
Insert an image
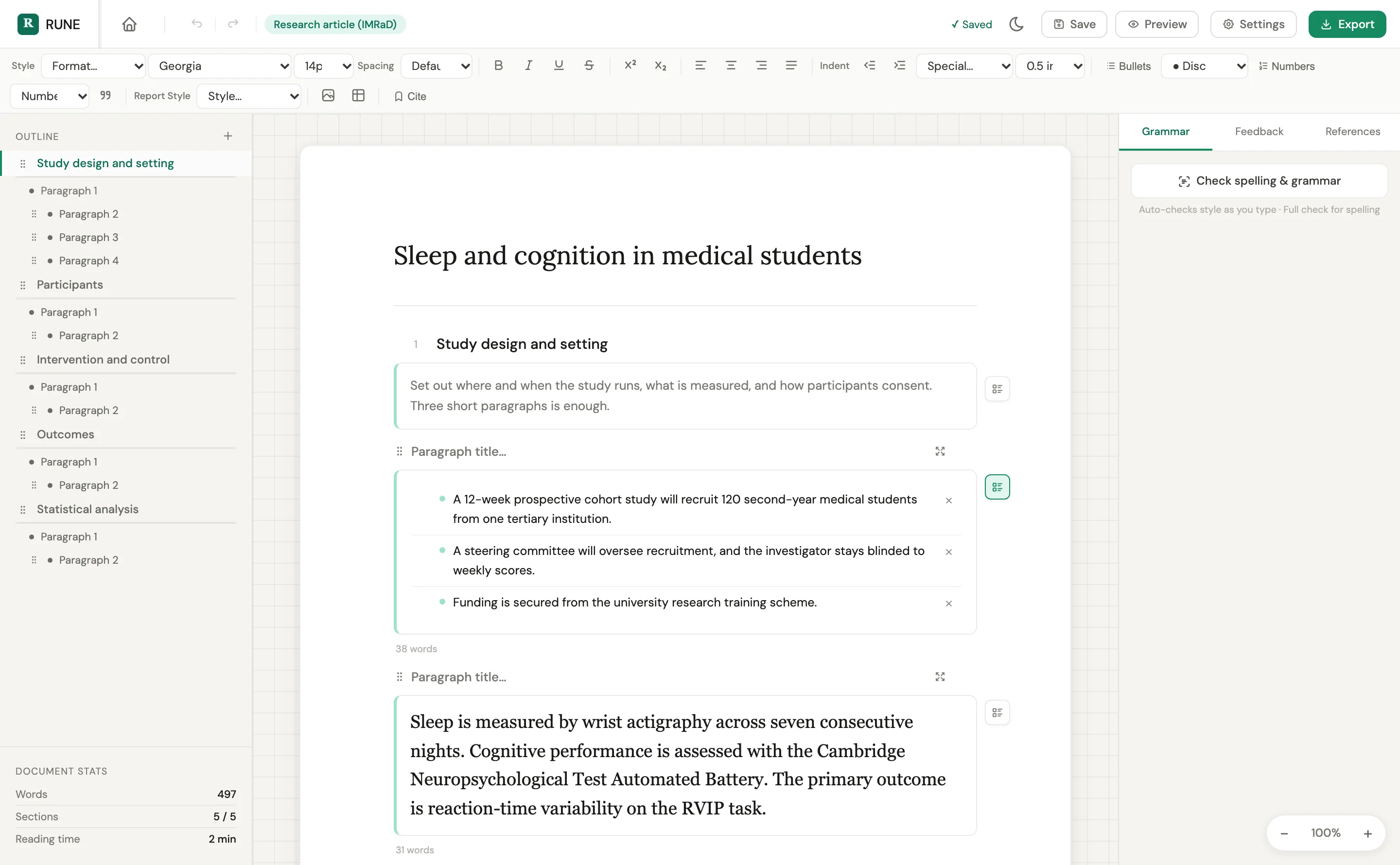(x=328, y=96)
